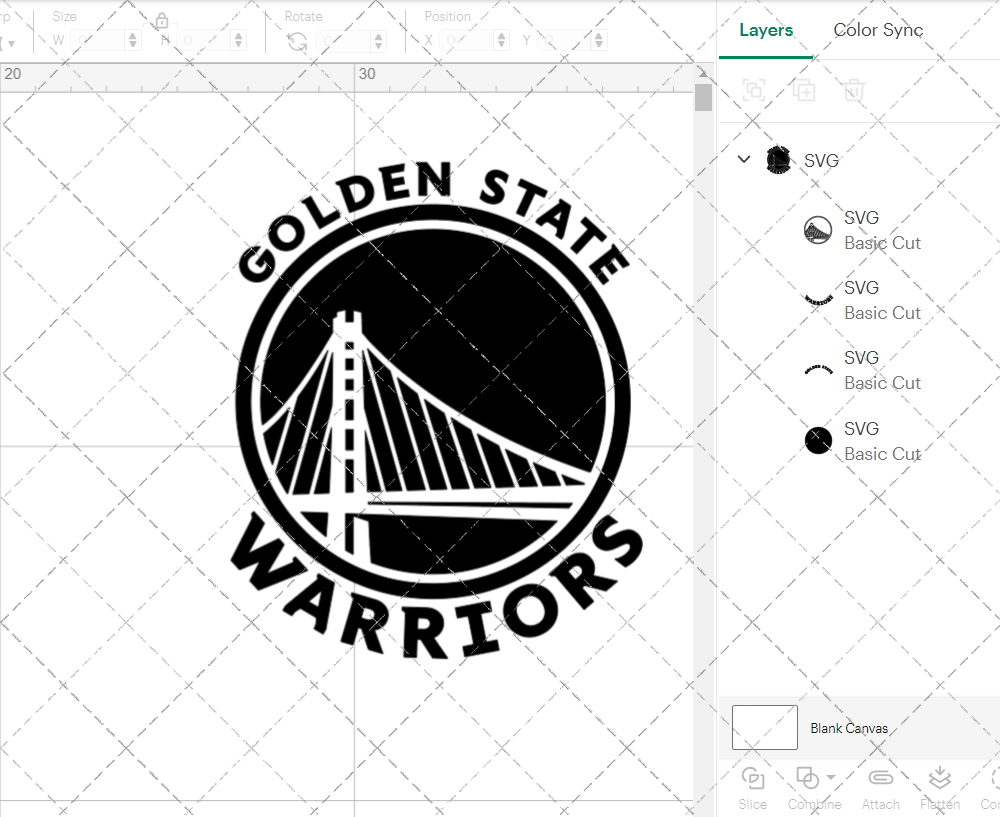Click the Position X input field
Viewport: 1000px width, 817px height.
pyautogui.click(x=467, y=41)
